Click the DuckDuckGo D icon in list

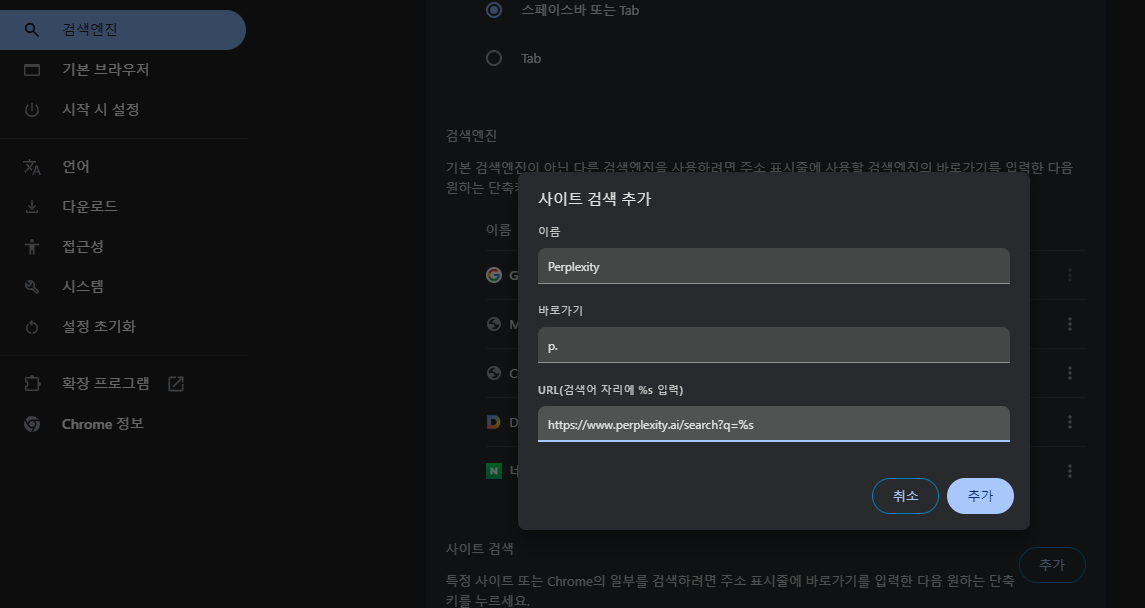tap(494, 422)
